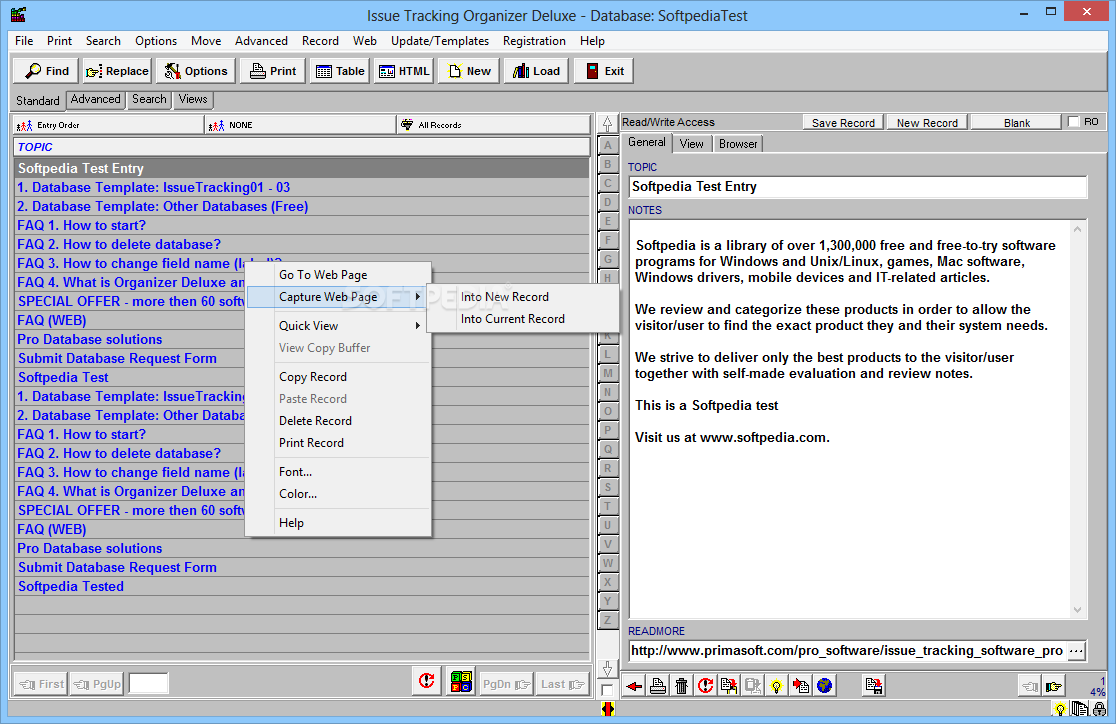Screen dimensions: 1116x724
Task: Click the New toolbar button
Action: pos(469,71)
